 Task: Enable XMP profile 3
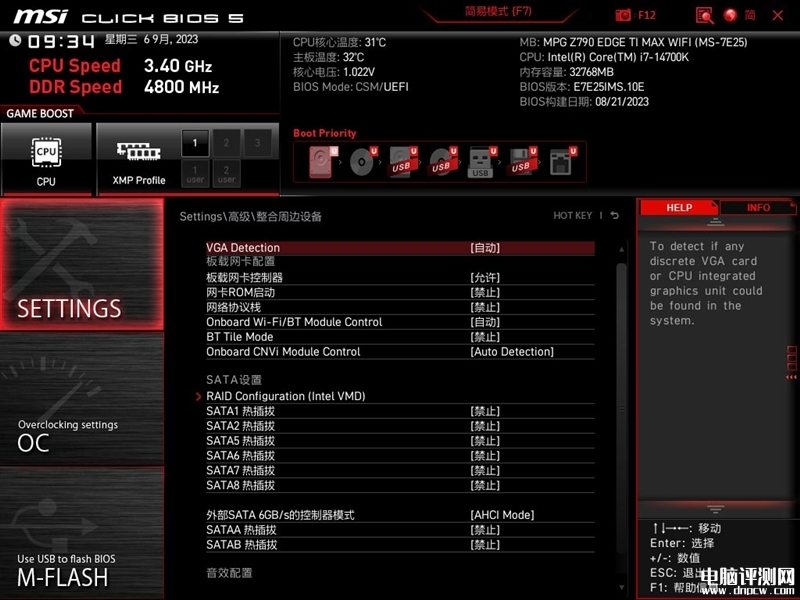(x=258, y=143)
